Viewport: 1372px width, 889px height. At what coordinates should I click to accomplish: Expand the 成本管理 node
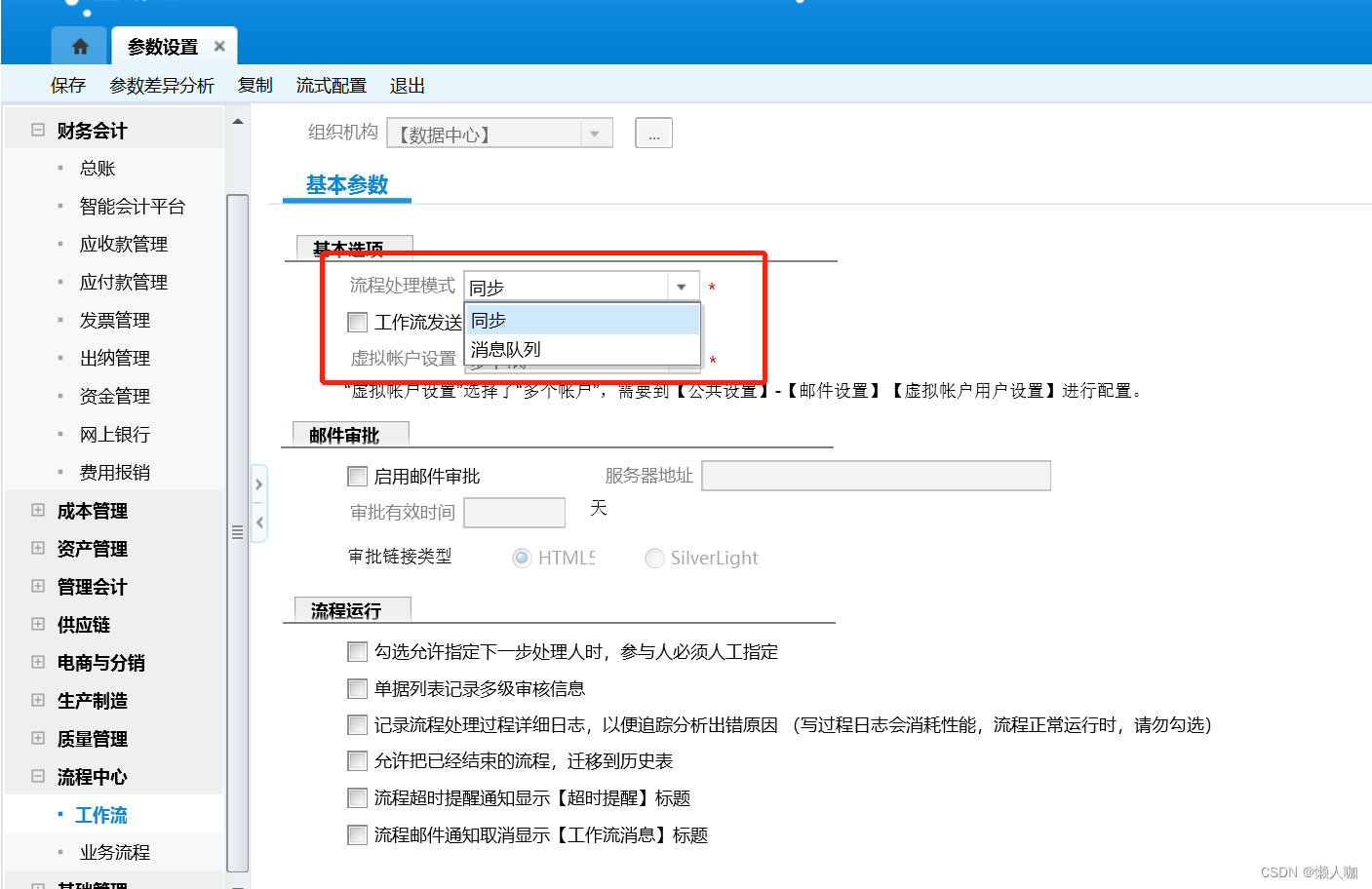click(x=38, y=510)
